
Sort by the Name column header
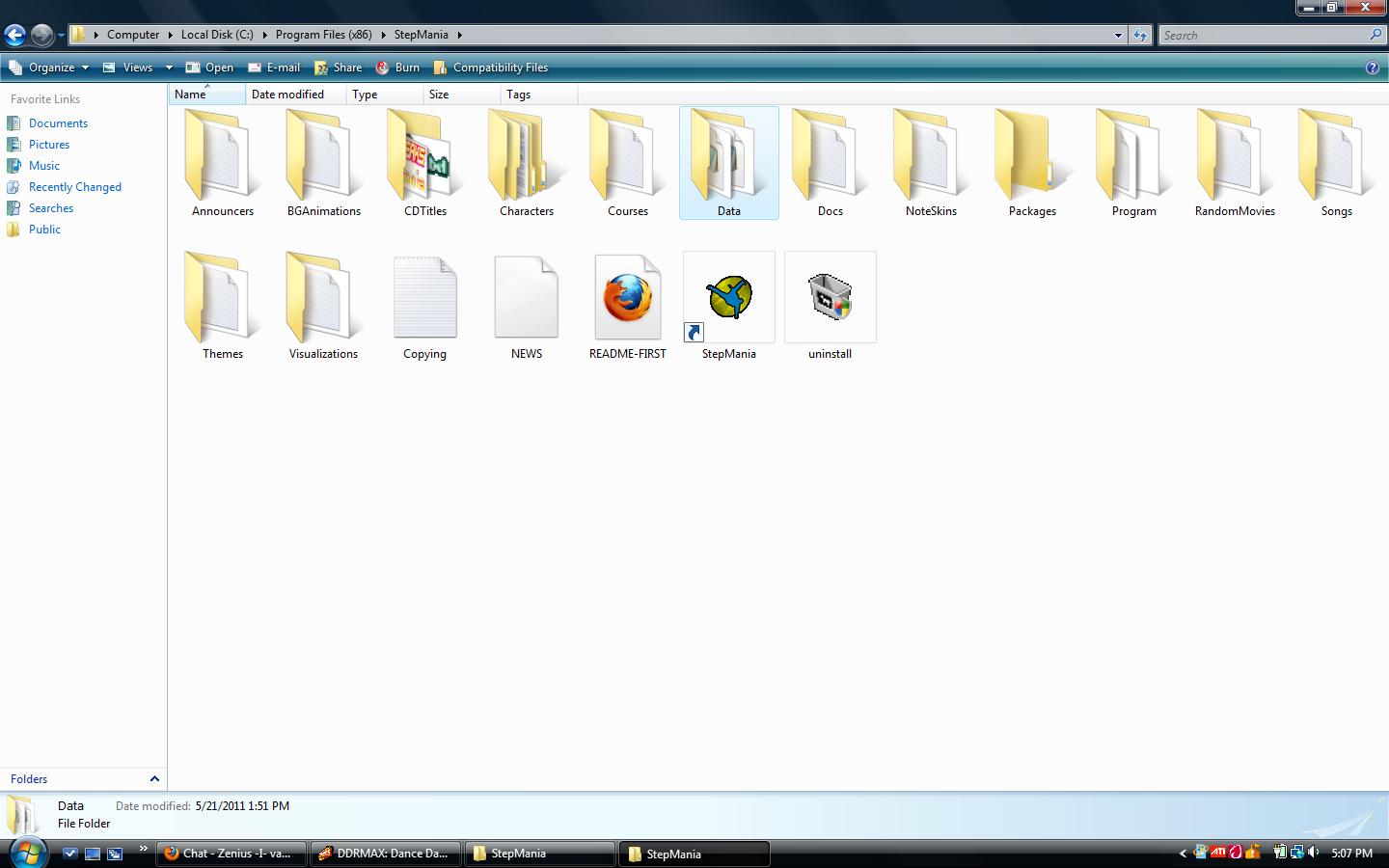coord(207,94)
